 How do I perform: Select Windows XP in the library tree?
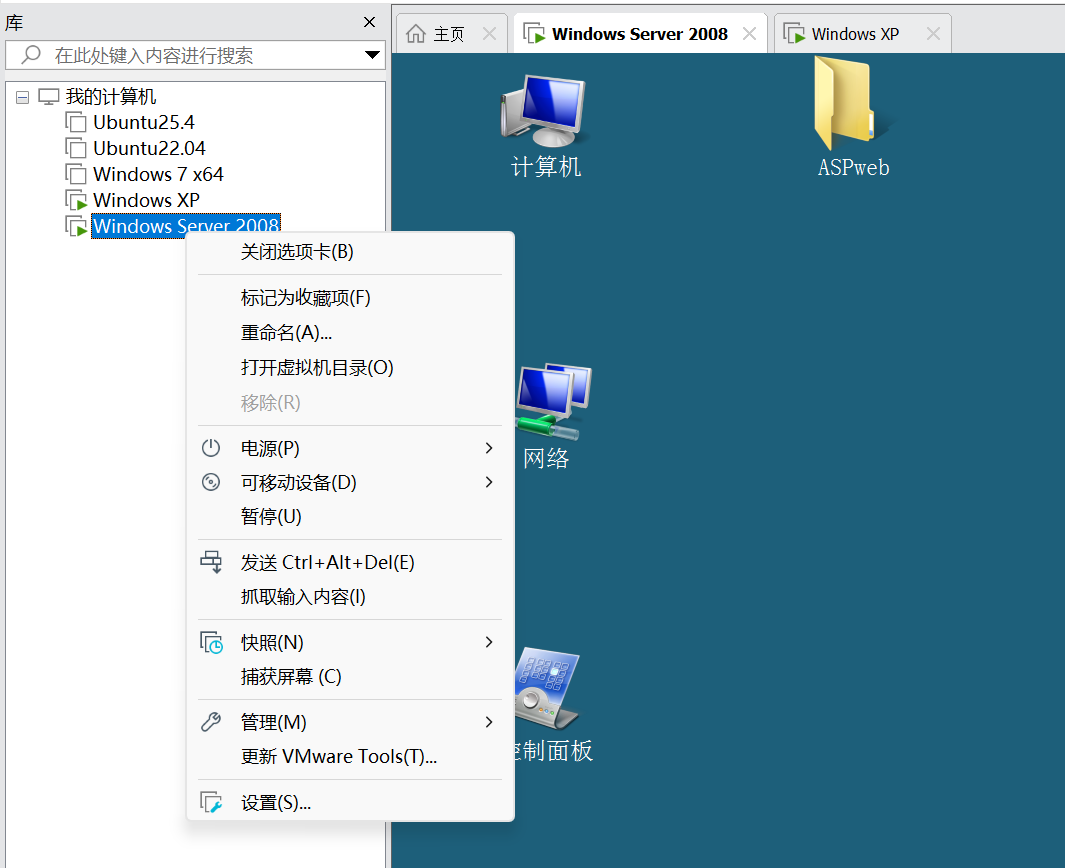pos(146,200)
